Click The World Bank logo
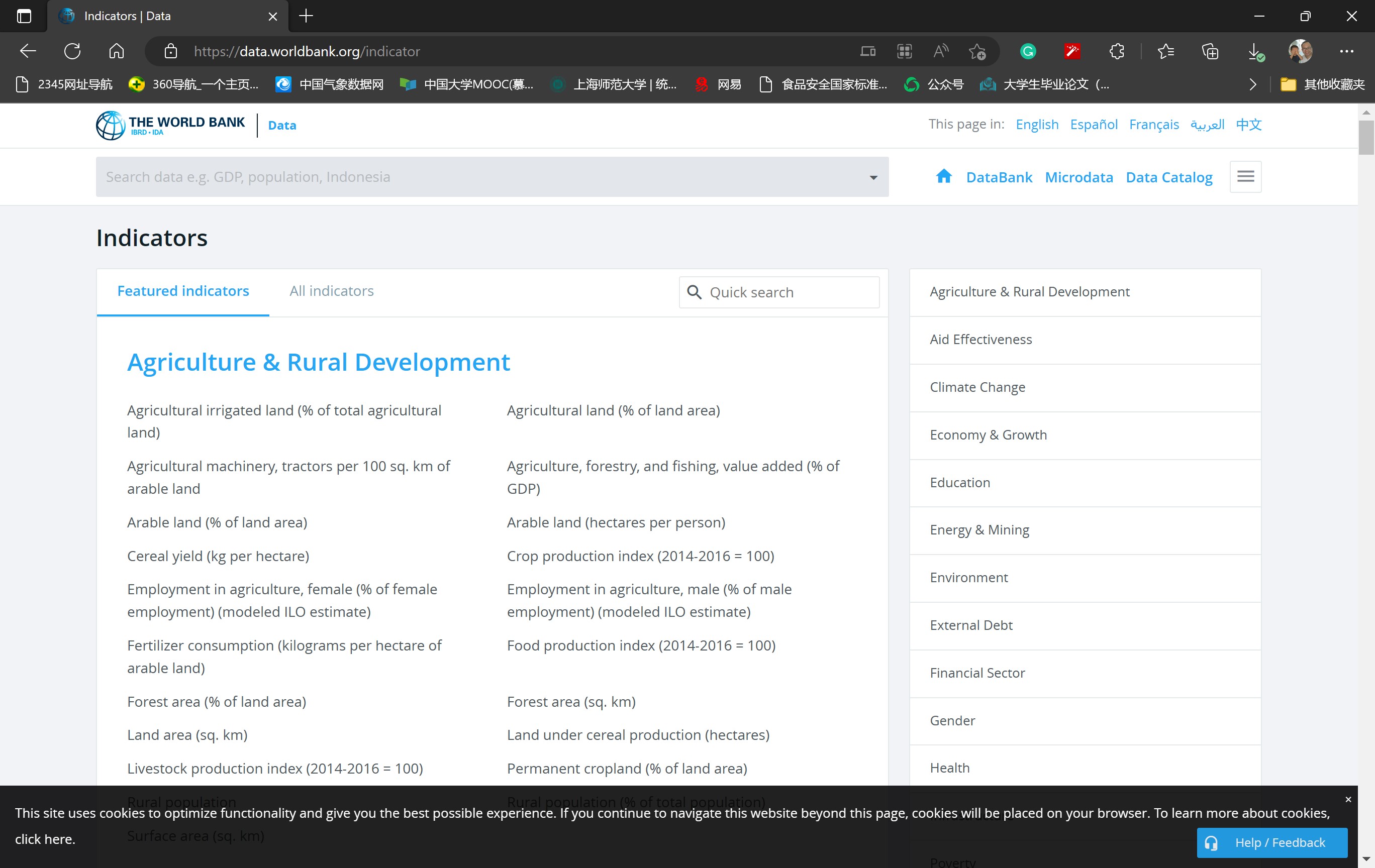This screenshot has height=868, width=1375. coord(170,125)
